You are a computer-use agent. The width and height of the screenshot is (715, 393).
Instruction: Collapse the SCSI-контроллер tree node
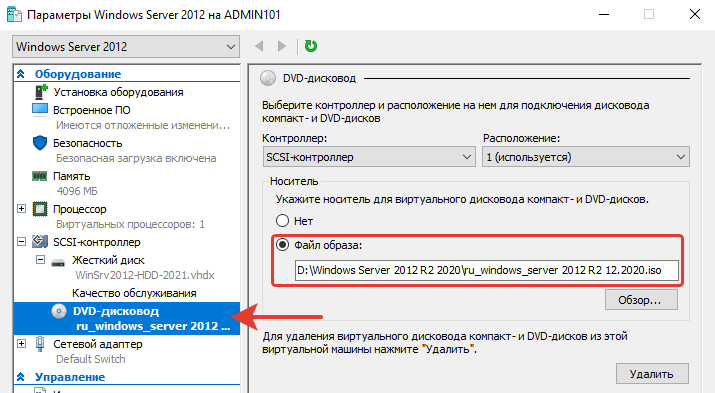point(21,242)
